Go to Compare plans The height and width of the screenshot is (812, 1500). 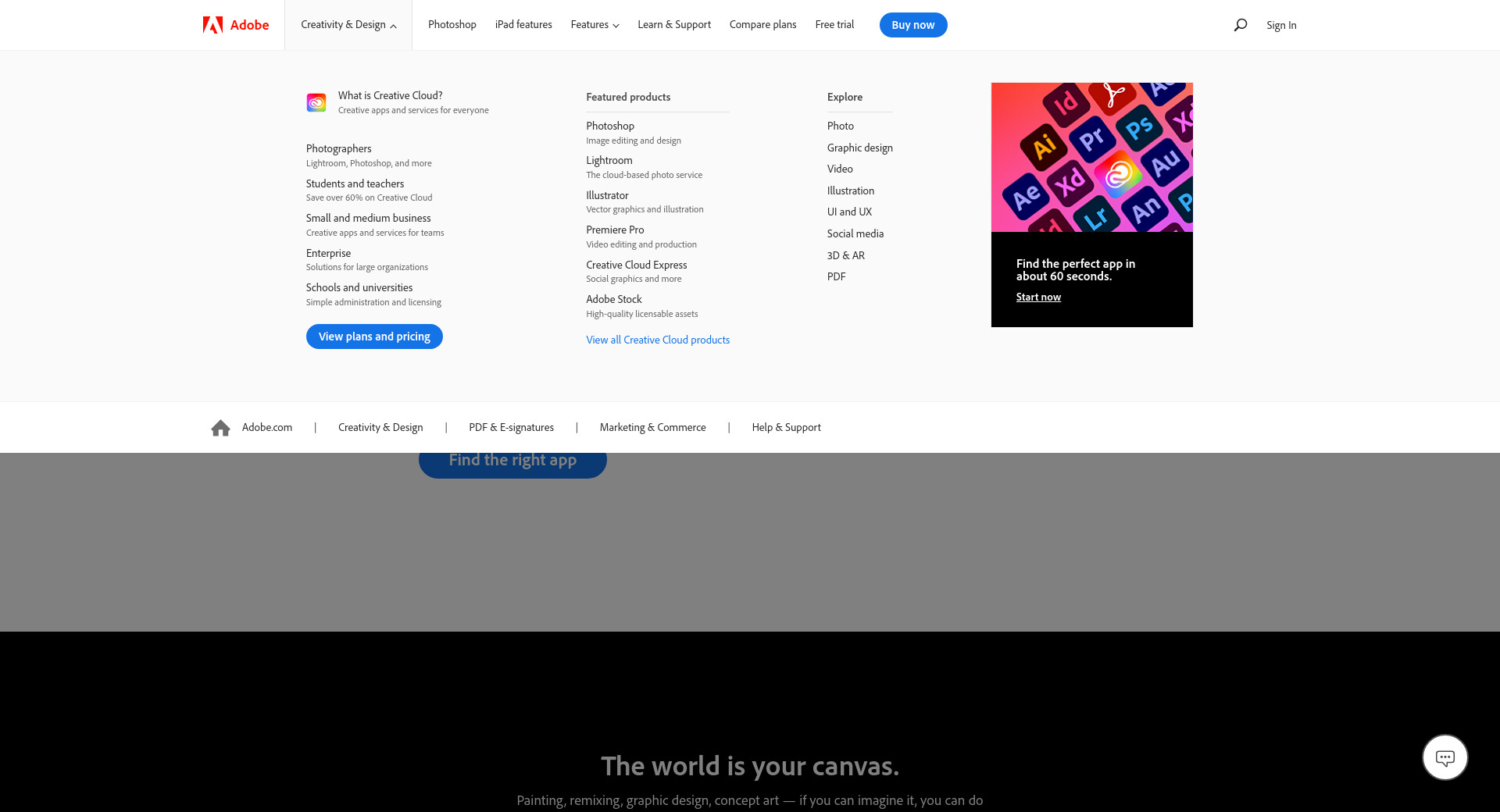tap(762, 25)
